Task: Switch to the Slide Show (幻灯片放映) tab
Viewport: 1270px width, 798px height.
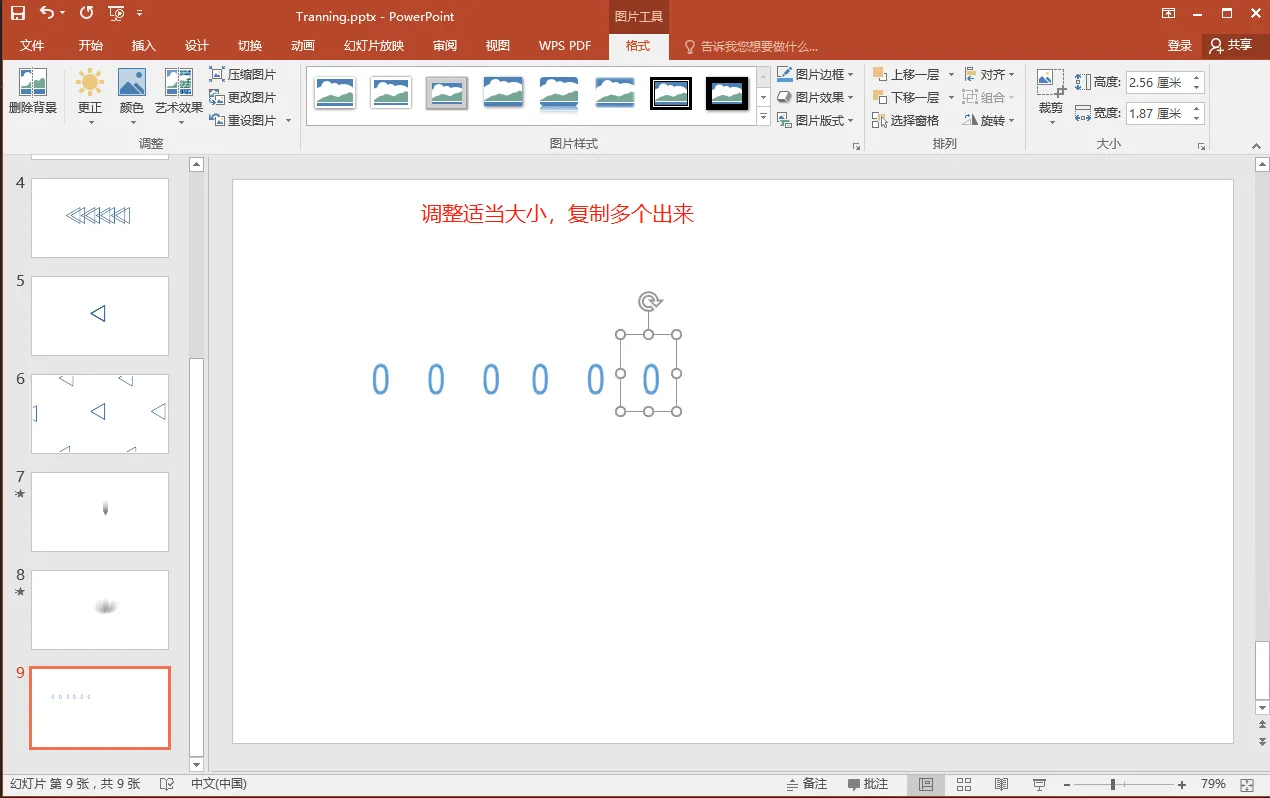Action: point(374,46)
